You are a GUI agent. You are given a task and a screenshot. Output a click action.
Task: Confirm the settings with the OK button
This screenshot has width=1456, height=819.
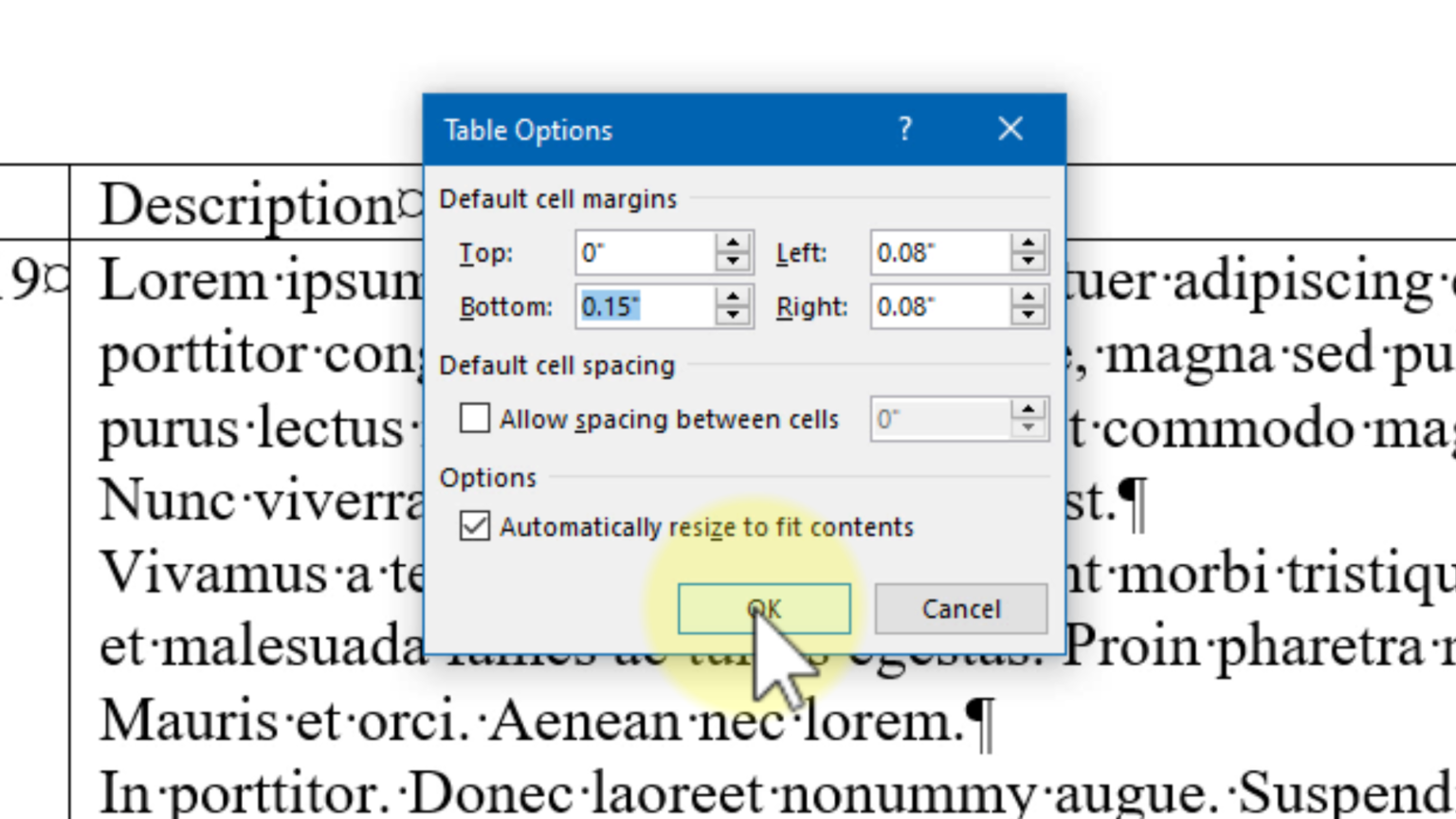(764, 609)
